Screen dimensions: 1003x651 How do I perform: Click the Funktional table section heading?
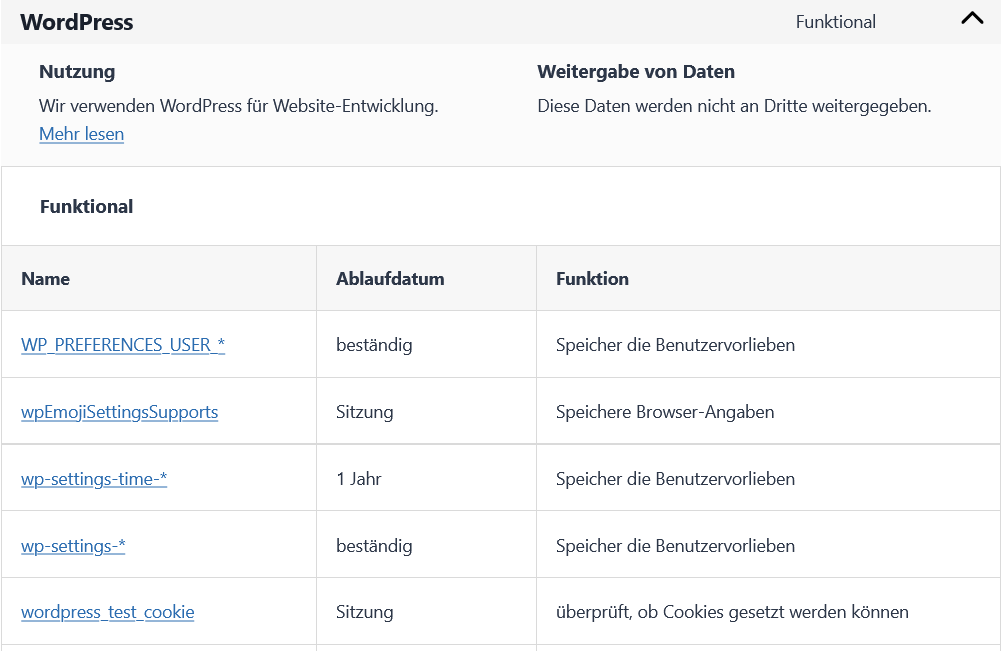click(x=86, y=207)
